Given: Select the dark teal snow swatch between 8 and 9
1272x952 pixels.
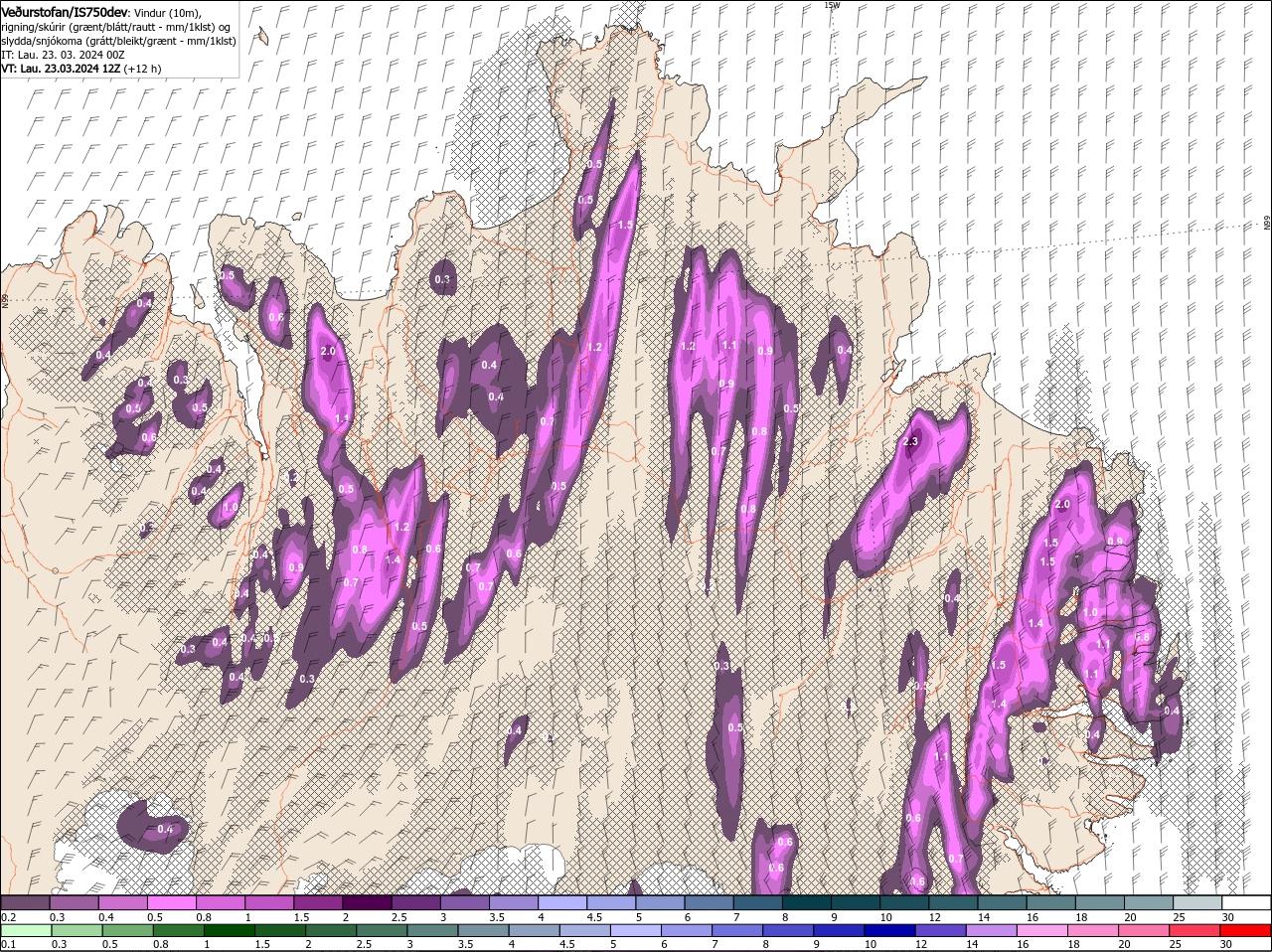Looking at the screenshot, I should click(806, 902).
